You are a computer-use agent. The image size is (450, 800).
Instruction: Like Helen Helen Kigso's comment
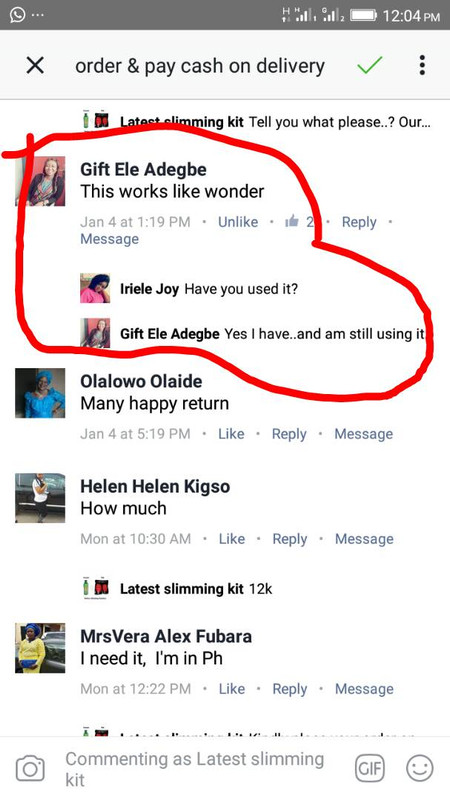[232, 539]
